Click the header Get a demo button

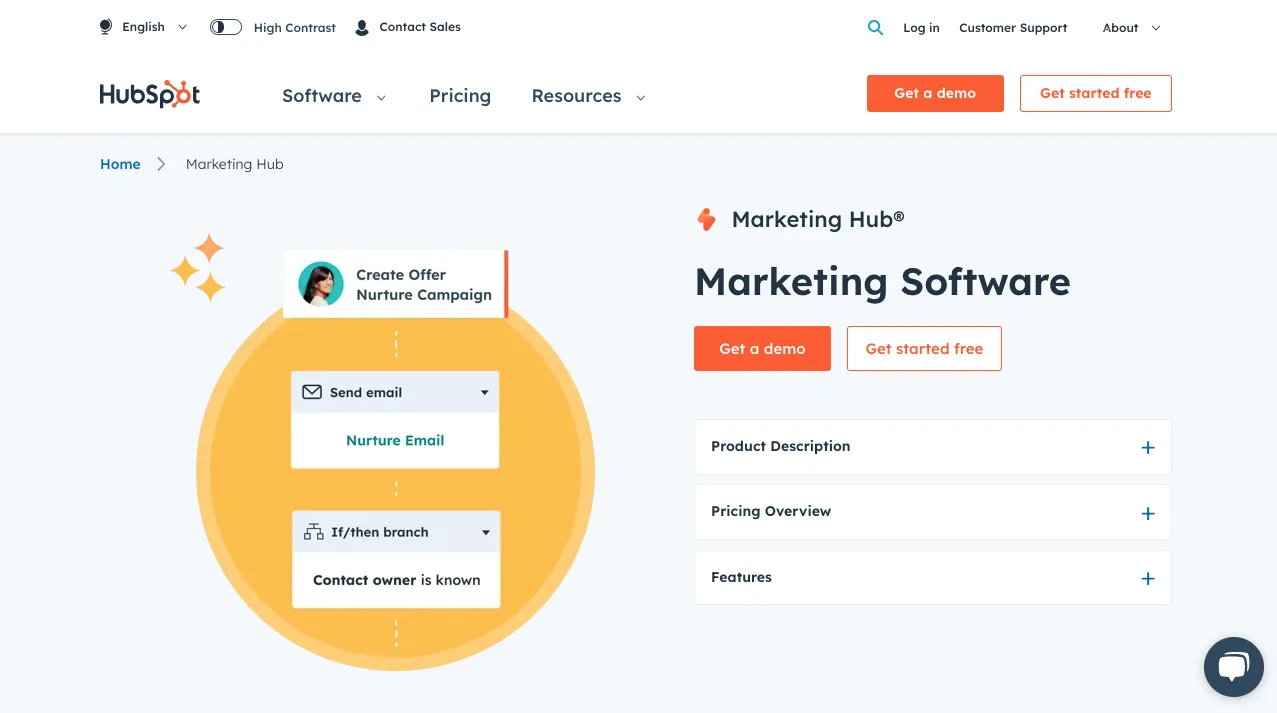[x=935, y=93]
